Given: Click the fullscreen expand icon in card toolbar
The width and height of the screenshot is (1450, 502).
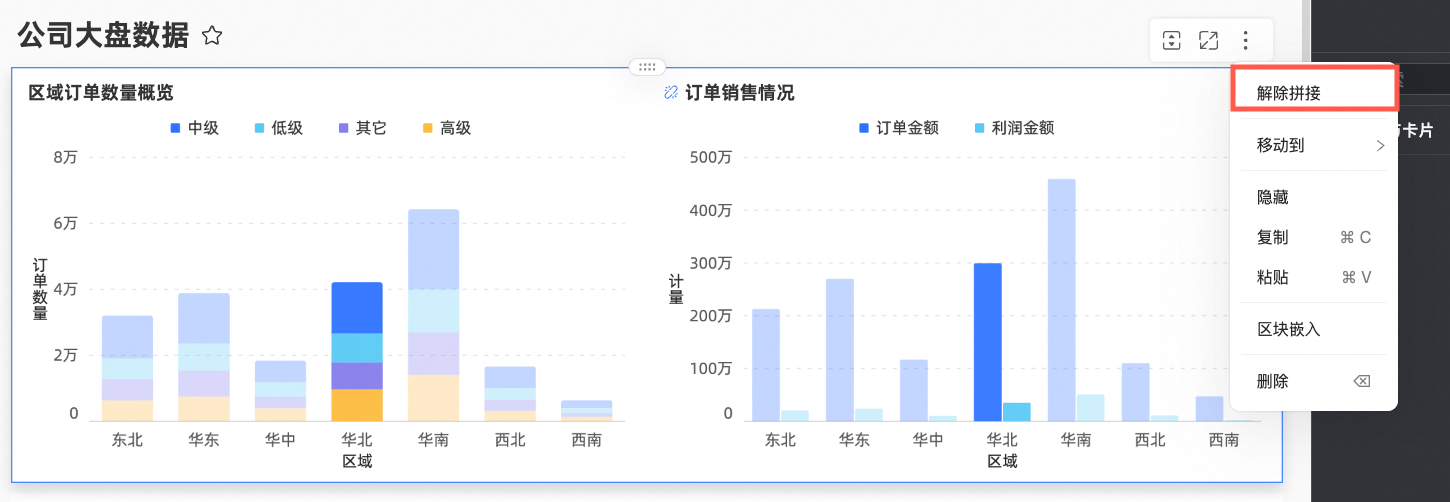Looking at the screenshot, I should point(1208,40).
